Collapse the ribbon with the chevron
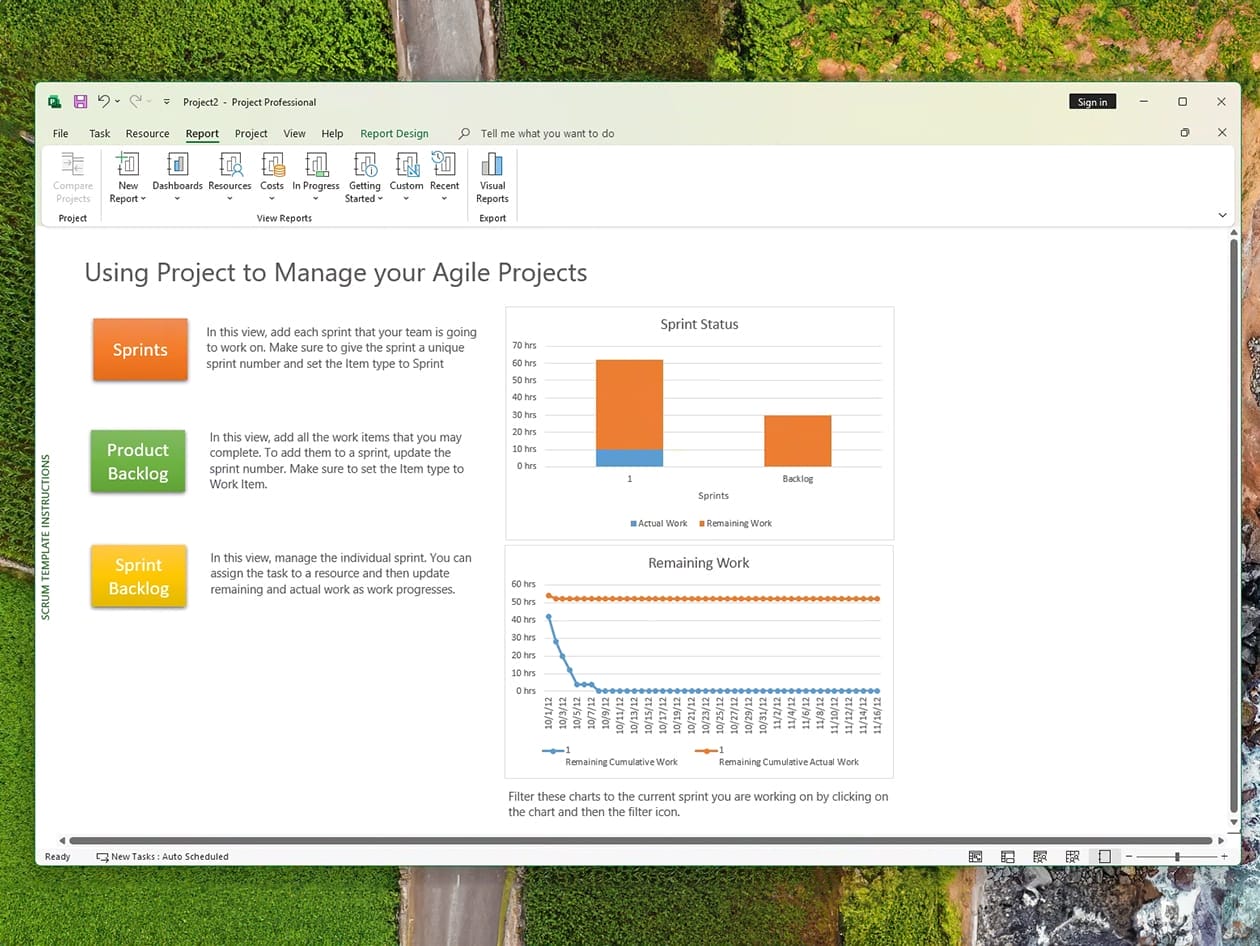This screenshot has width=1260, height=946. coord(1222,215)
